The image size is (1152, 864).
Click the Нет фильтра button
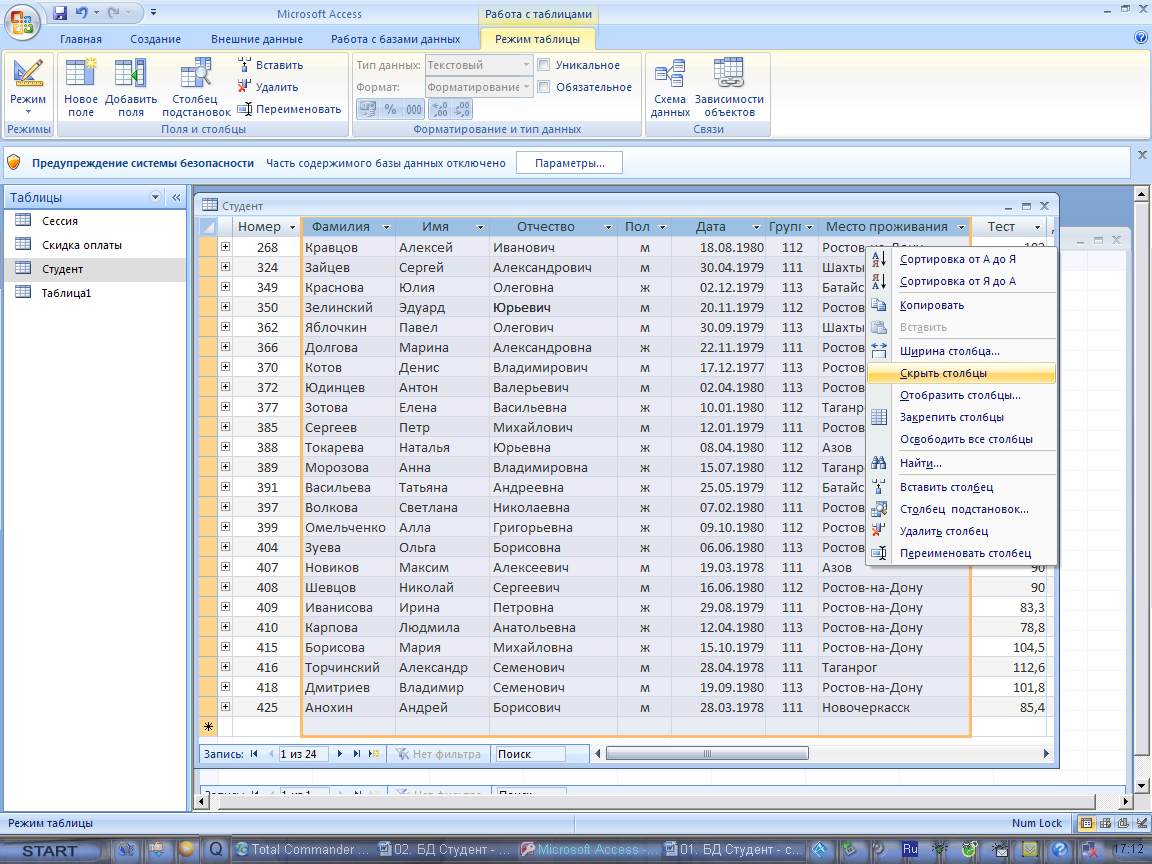tap(439, 754)
